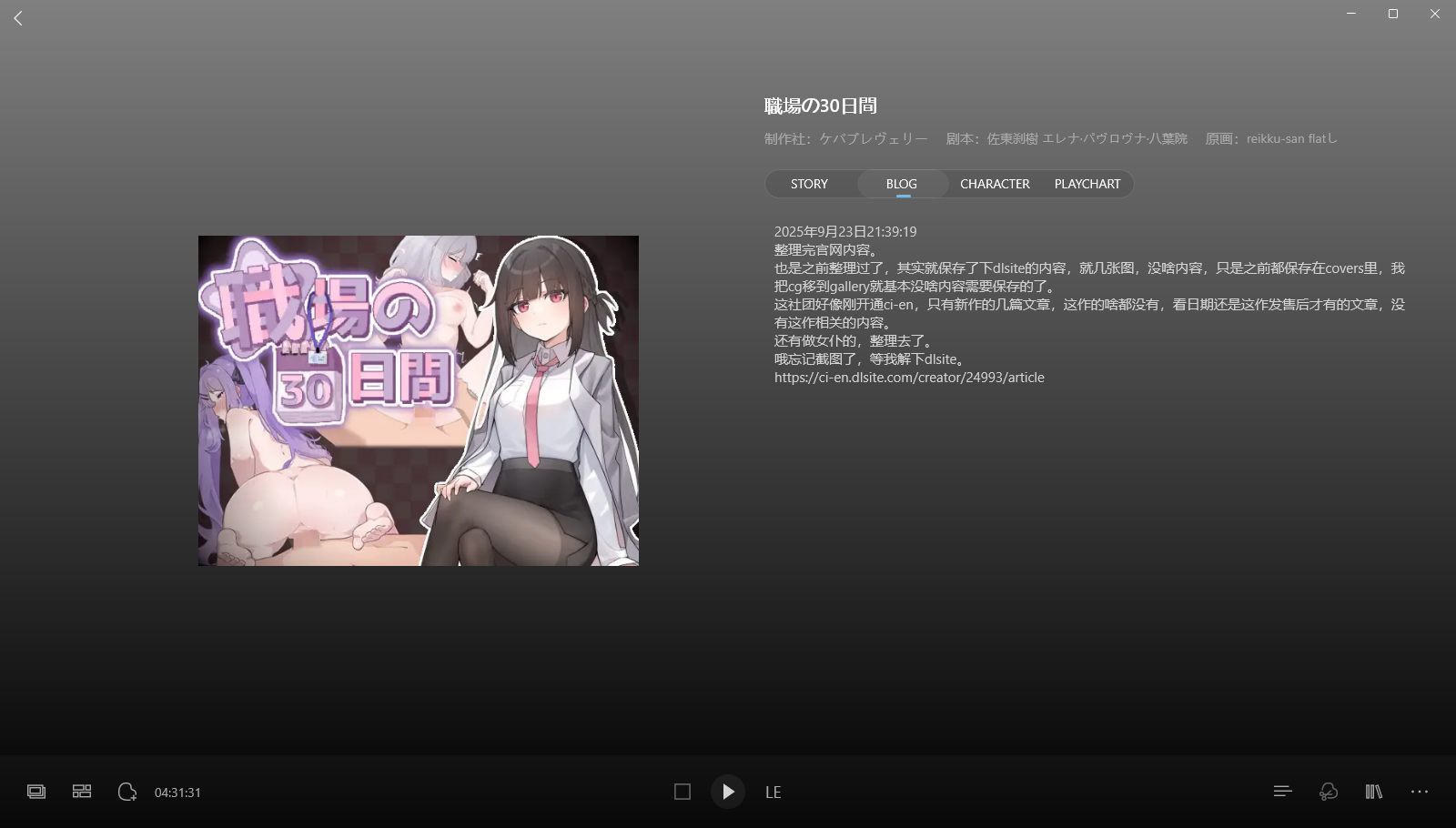Click the playtime add-timer icon
The image size is (1456, 828).
(x=127, y=792)
